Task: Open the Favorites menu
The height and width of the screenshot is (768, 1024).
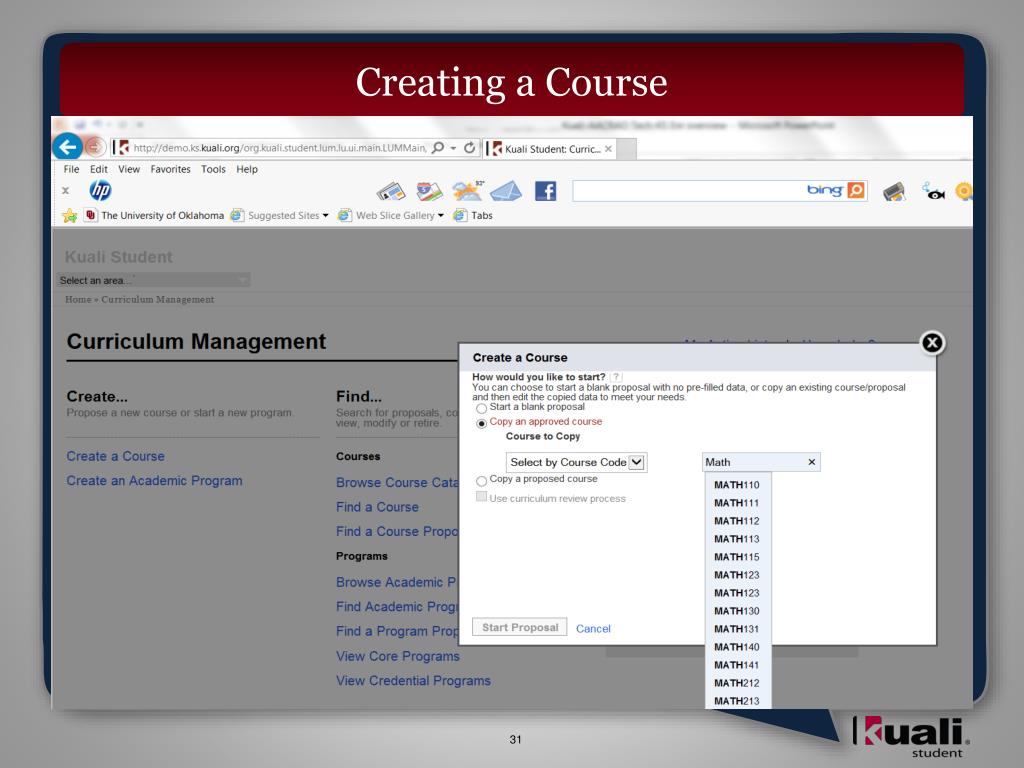Action: [170, 169]
